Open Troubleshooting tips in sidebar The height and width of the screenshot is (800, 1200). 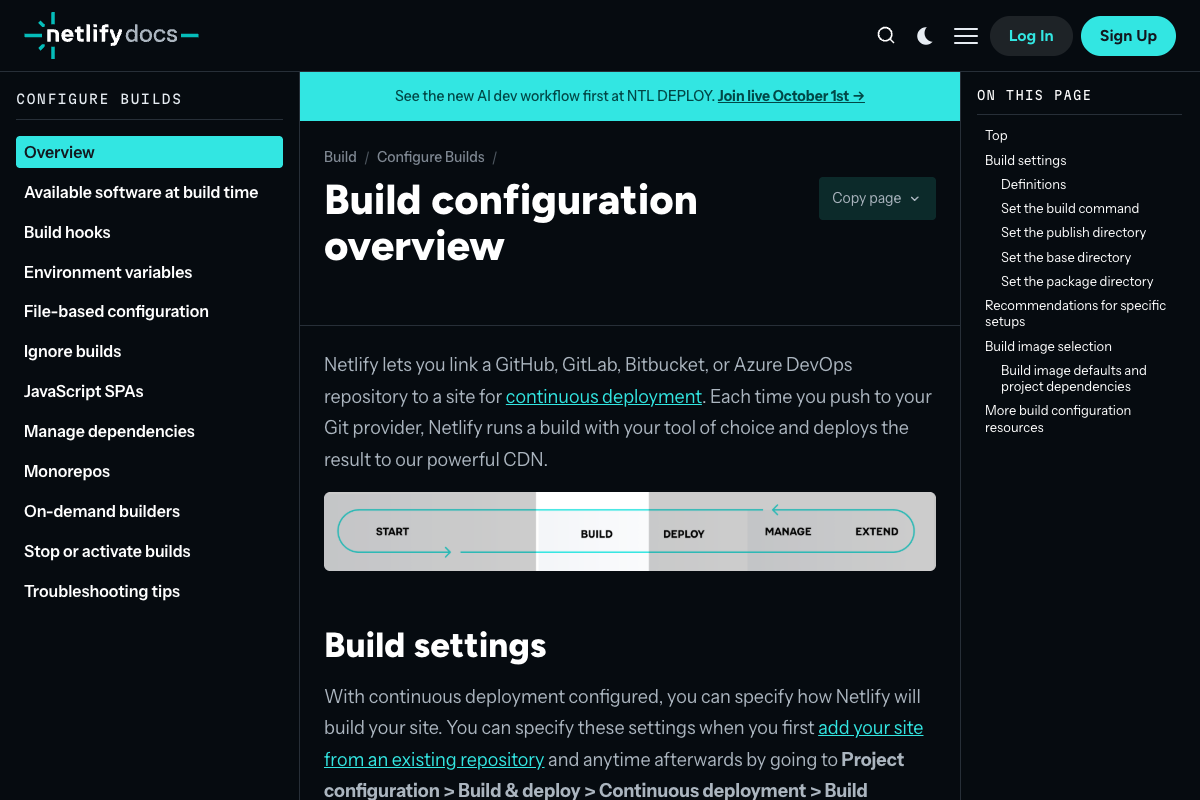[x=102, y=591]
